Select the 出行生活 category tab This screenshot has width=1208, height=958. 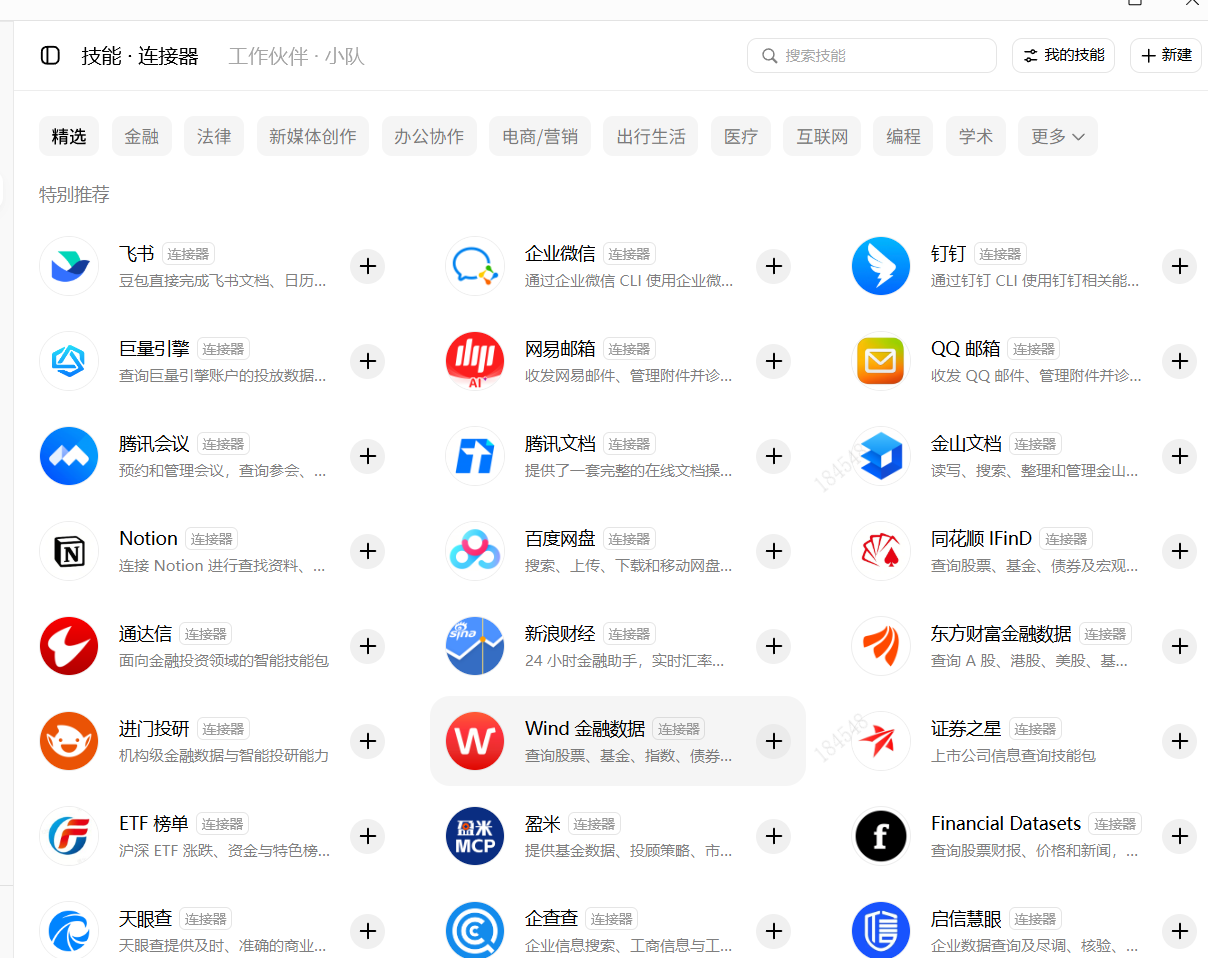point(651,136)
